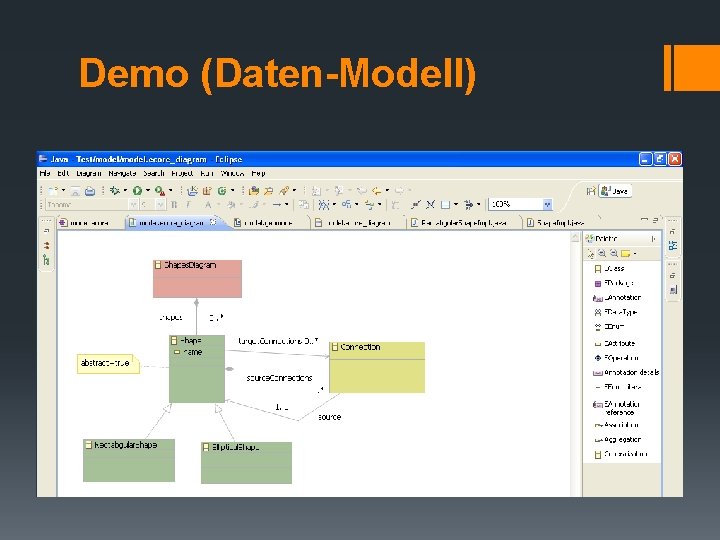Open the File menu
Image resolution: width=720 pixels, height=540 pixels.
click(x=45, y=174)
